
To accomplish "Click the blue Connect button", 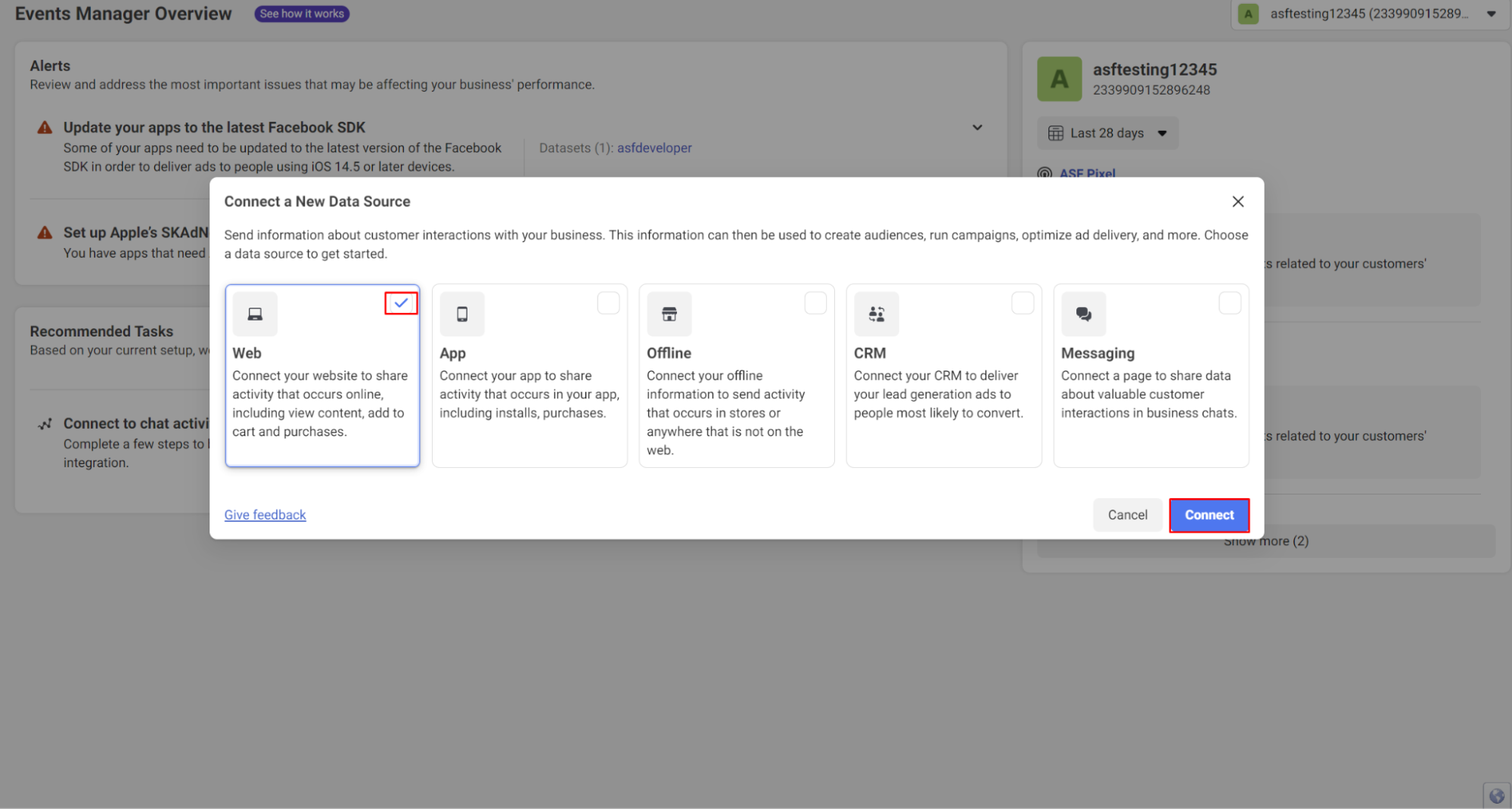I will 1209,515.
